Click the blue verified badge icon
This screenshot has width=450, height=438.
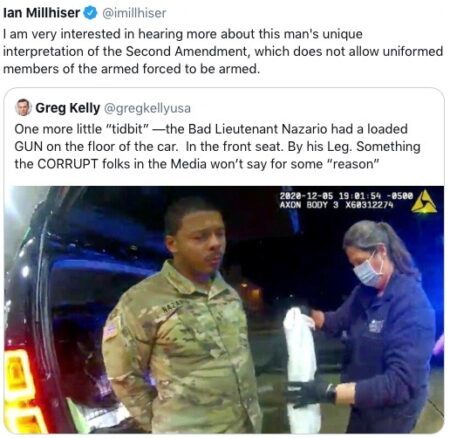click(x=90, y=13)
